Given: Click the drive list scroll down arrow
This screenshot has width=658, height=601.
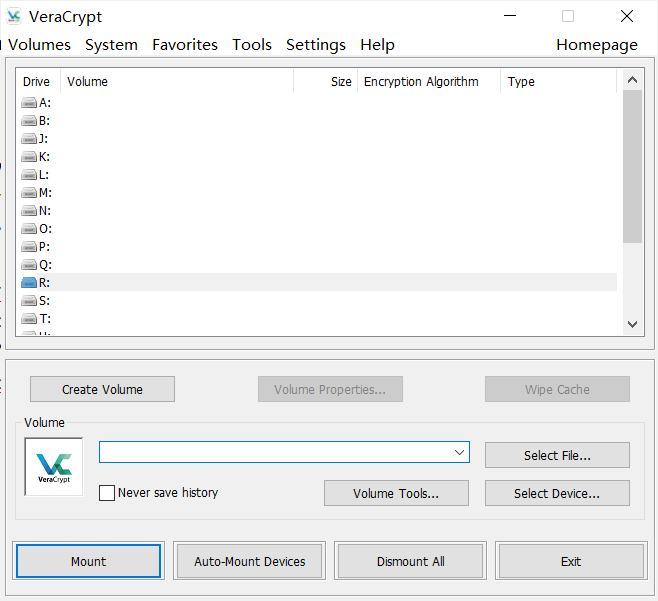Looking at the screenshot, I should (x=632, y=324).
